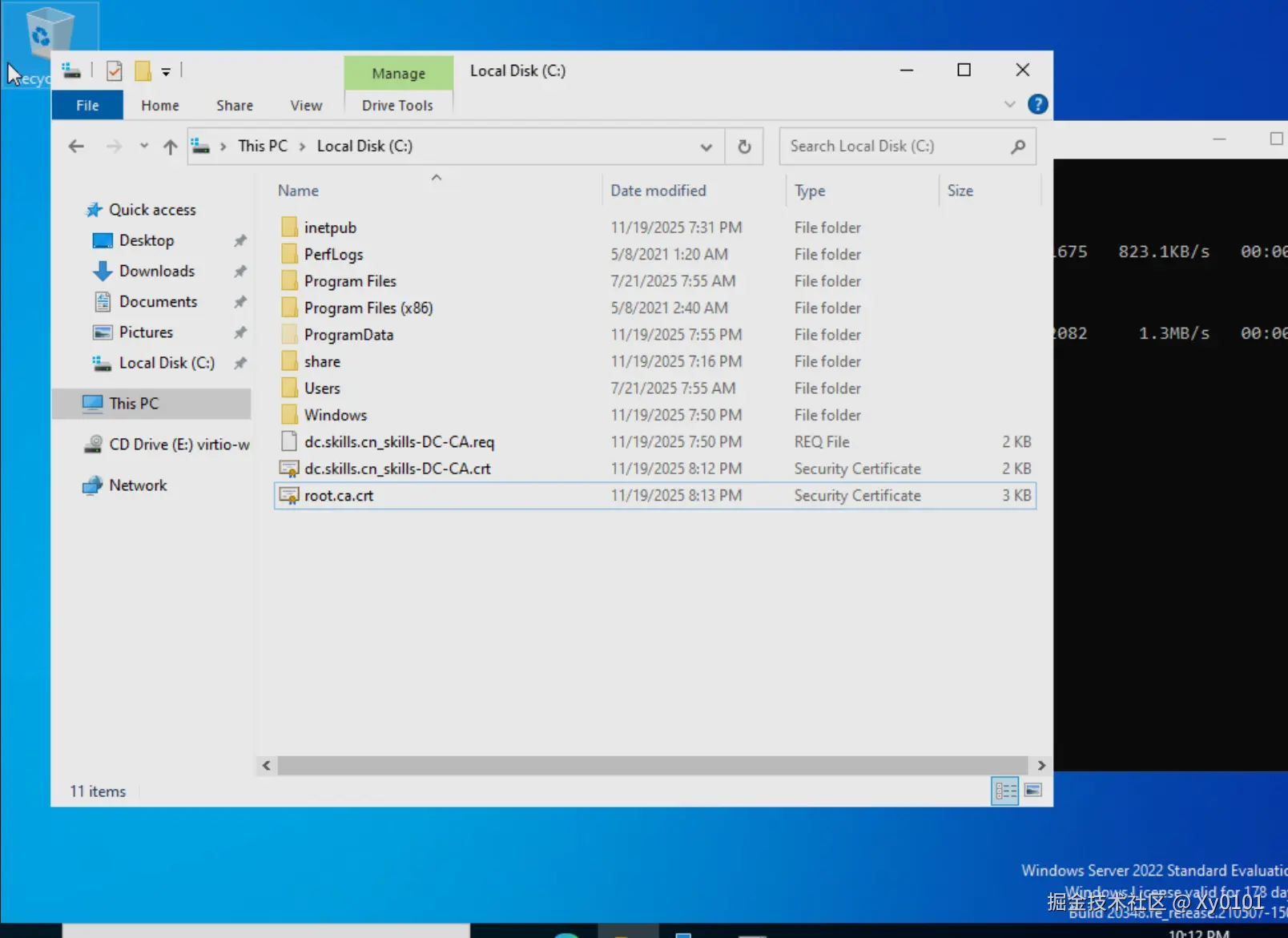This screenshot has height=938, width=1288.
Task: Click the pin icon beside Documents
Action: tap(239, 301)
